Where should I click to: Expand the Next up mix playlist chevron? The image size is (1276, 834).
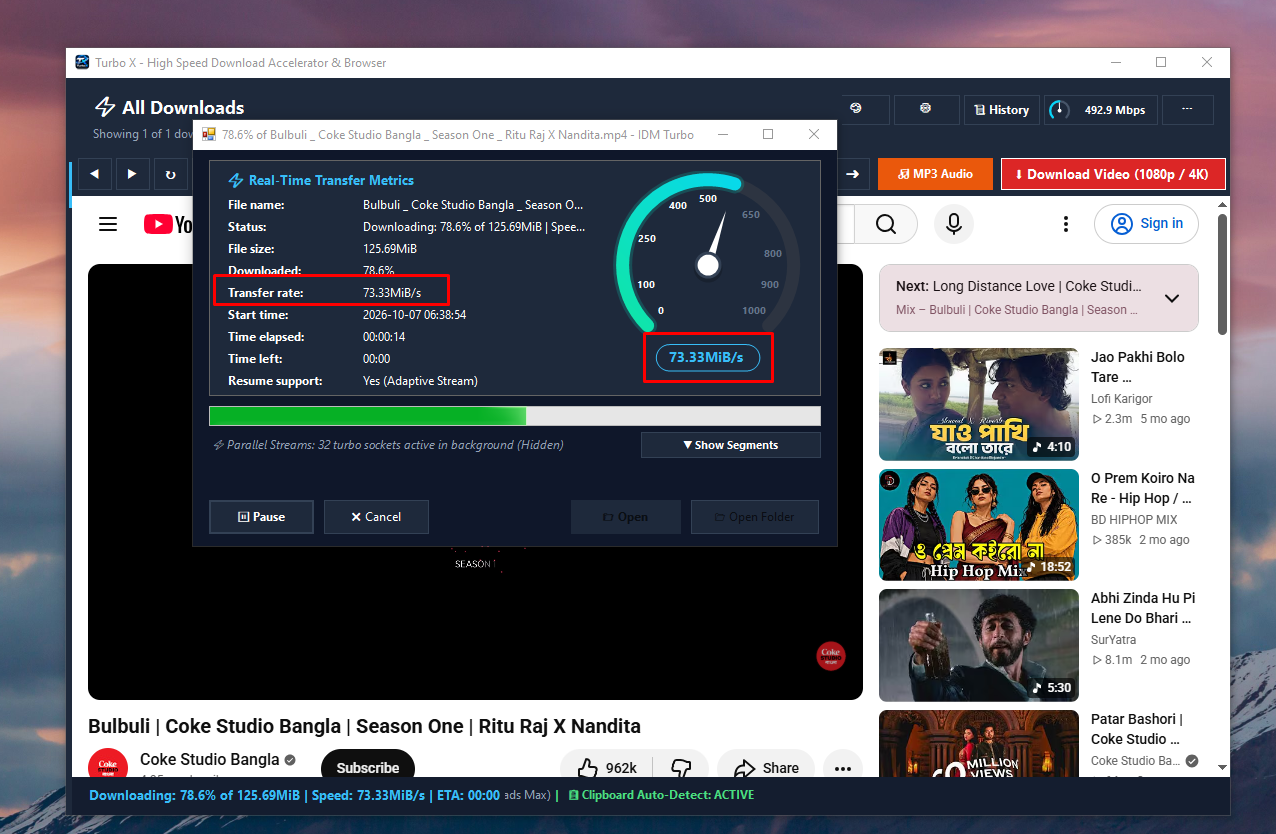tap(1172, 298)
